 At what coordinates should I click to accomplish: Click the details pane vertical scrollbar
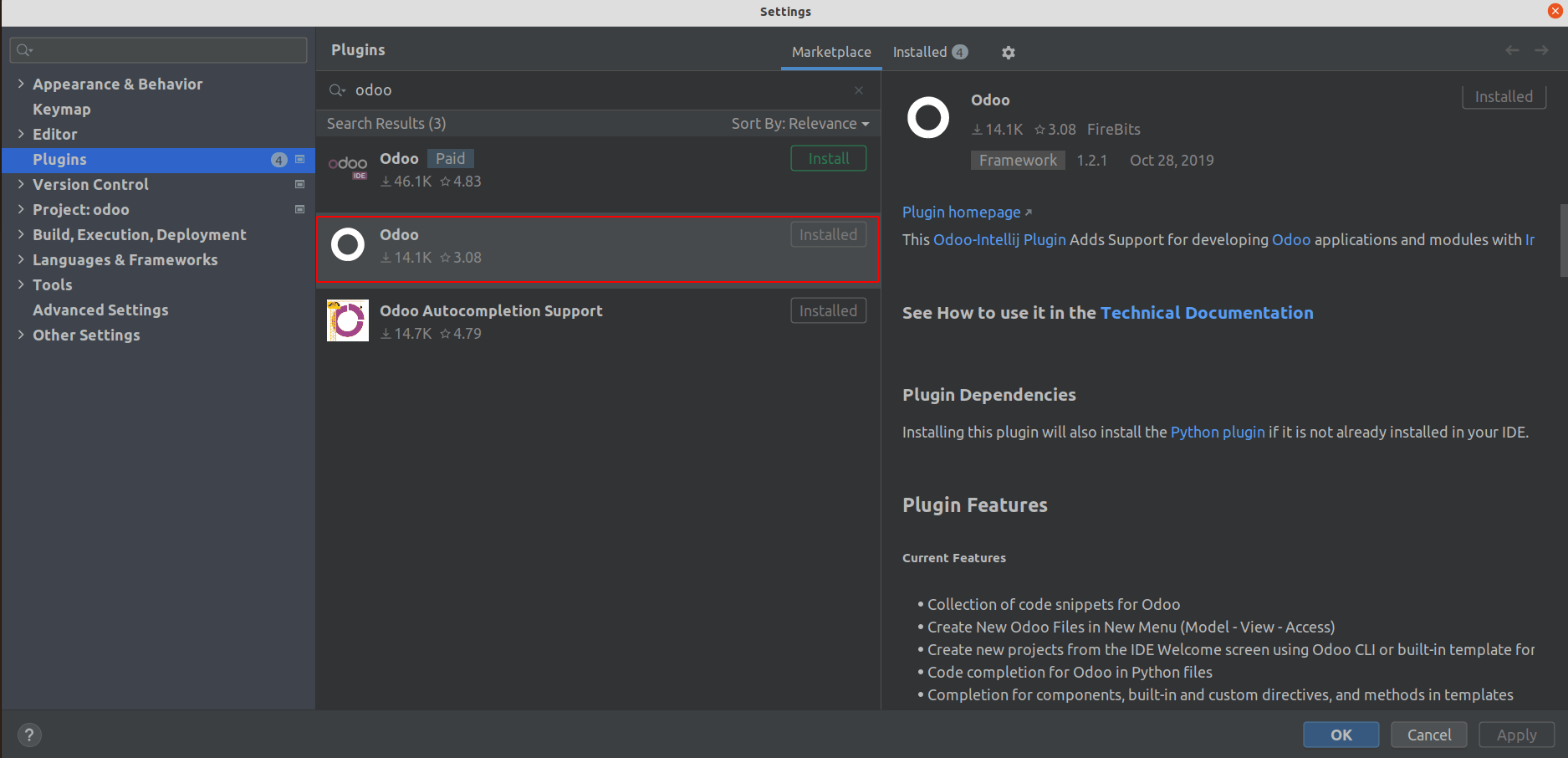coord(1564,239)
